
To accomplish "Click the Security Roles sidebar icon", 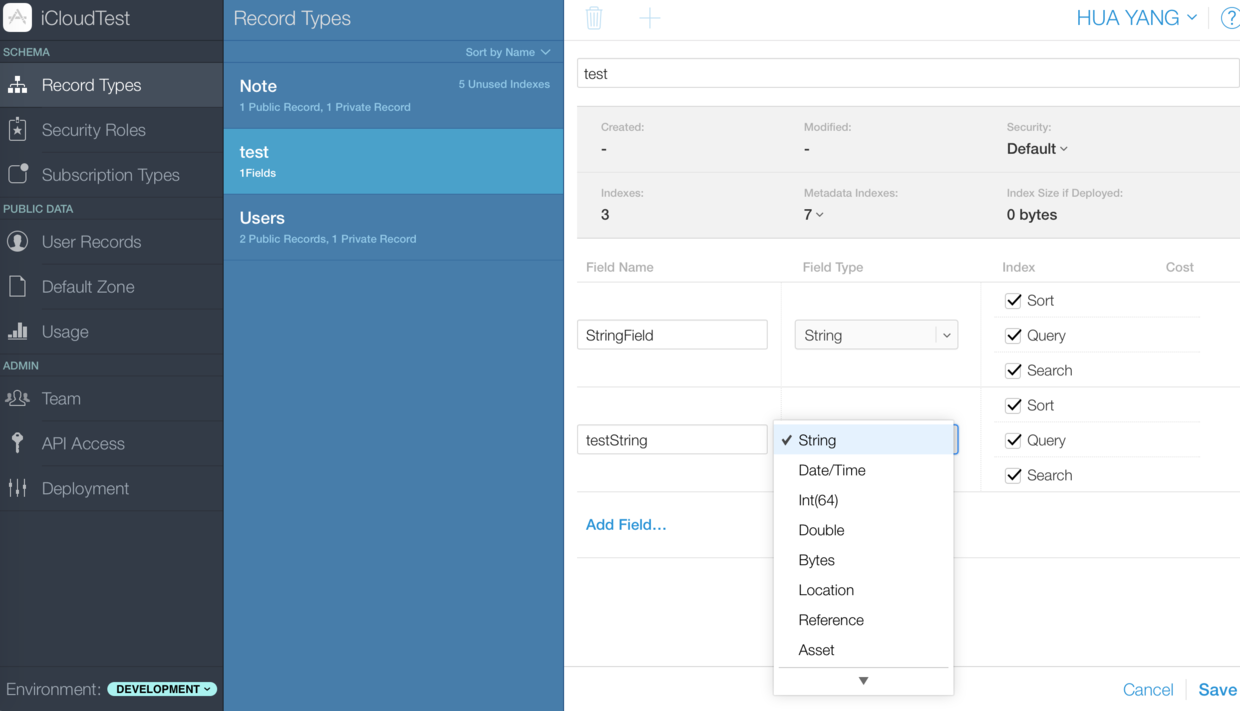I will click(18, 130).
